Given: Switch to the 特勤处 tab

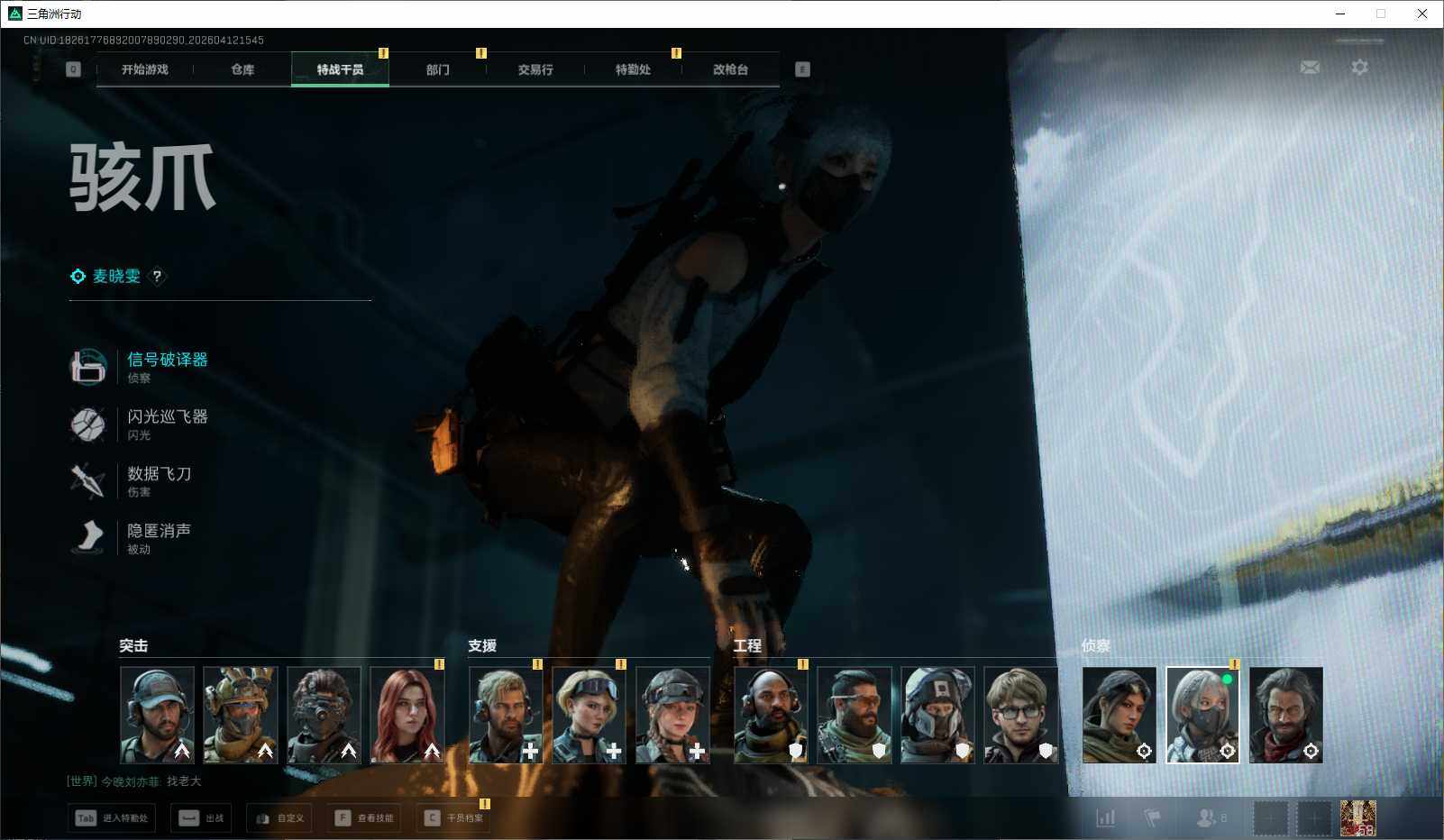Looking at the screenshot, I should [633, 69].
